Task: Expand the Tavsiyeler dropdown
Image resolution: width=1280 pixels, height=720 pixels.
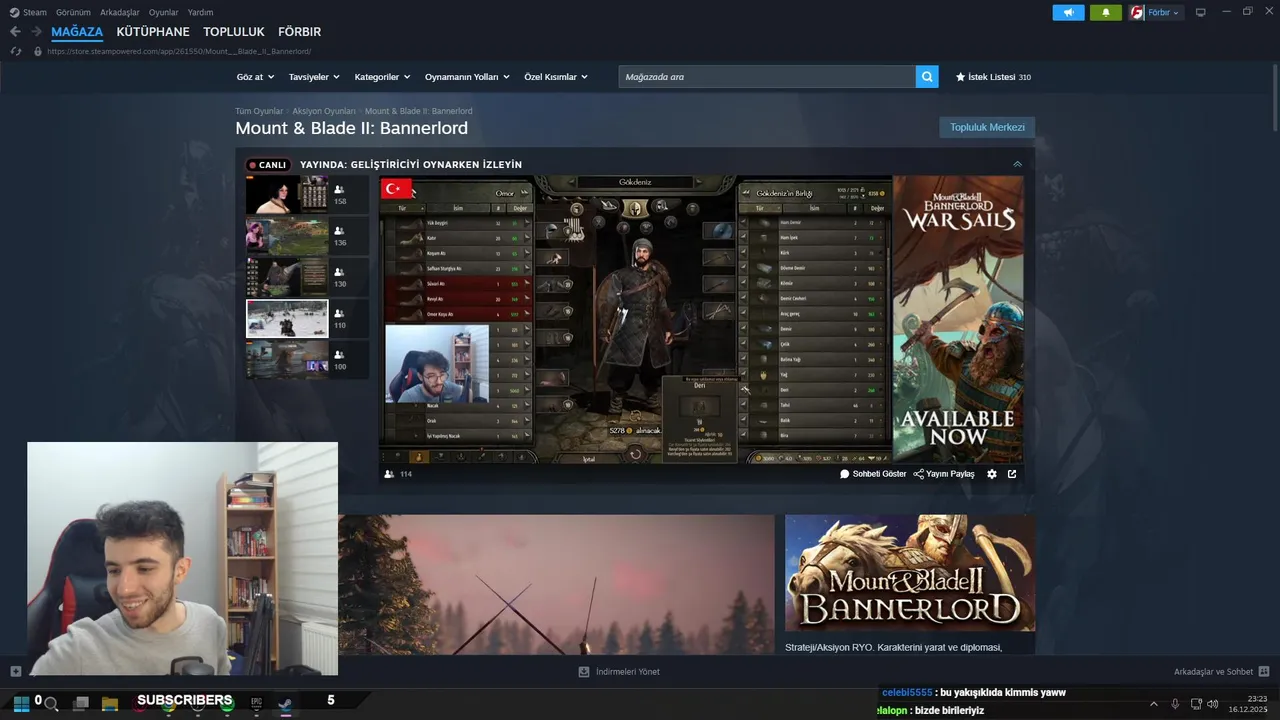Action: coord(314,77)
